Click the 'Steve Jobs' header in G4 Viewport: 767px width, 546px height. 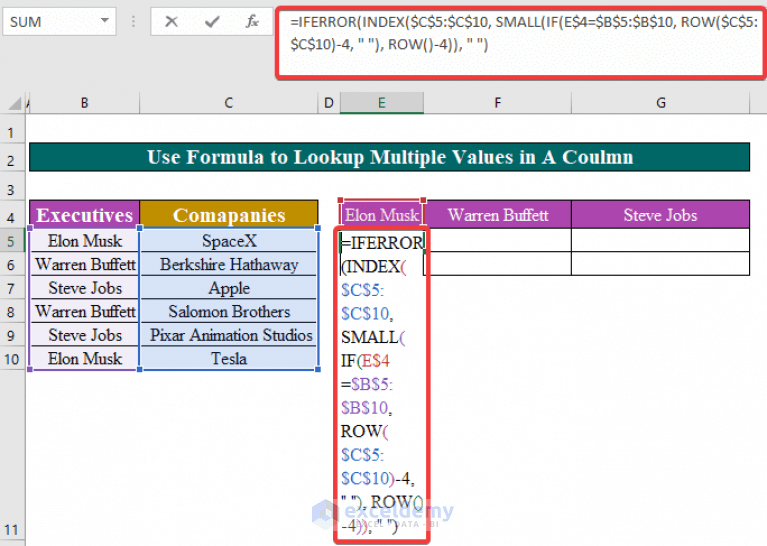pyautogui.click(x=660, y=214)
